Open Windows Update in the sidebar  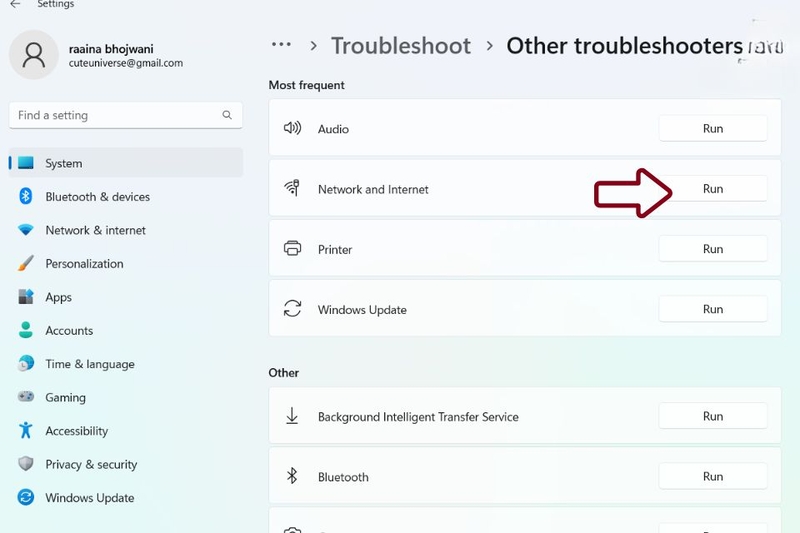126,498
